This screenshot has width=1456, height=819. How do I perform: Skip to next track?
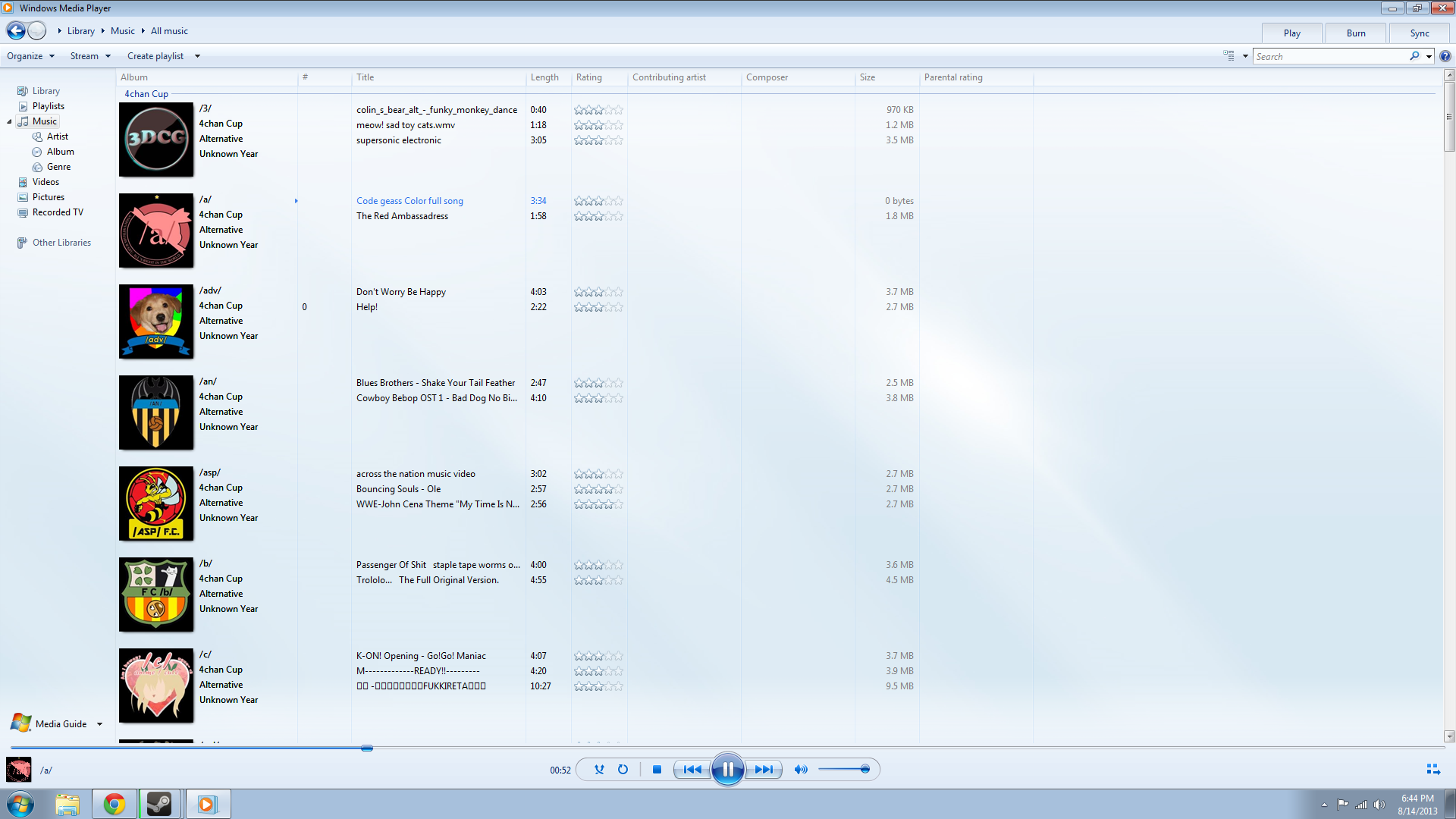(x=764, y=770)
